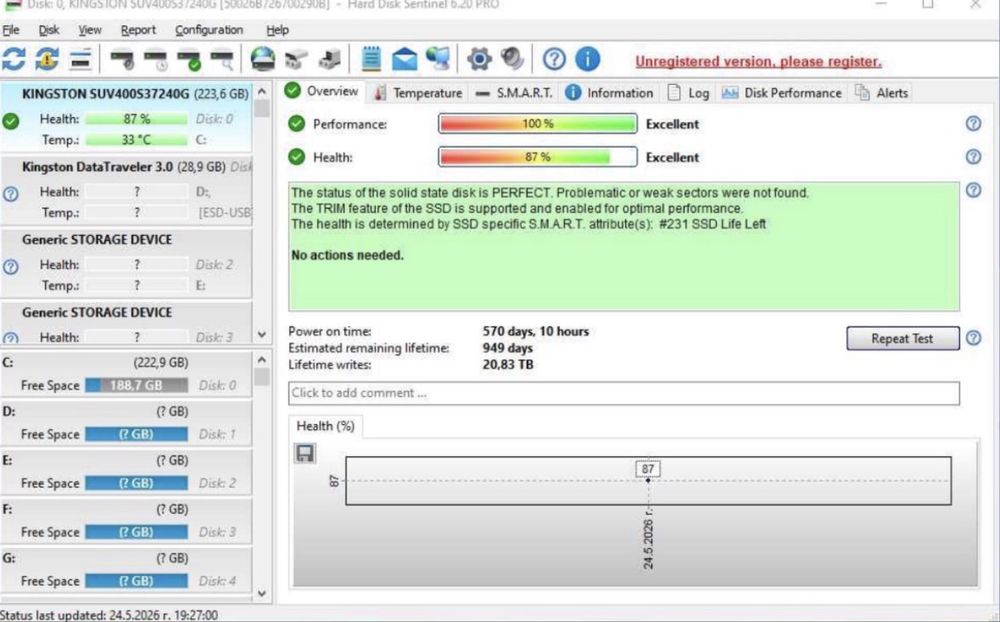Viewport: 1000px width, 622px height.
Task: Select the first Generic STORAGE DEVICE entry
Action: pos(126,263)
